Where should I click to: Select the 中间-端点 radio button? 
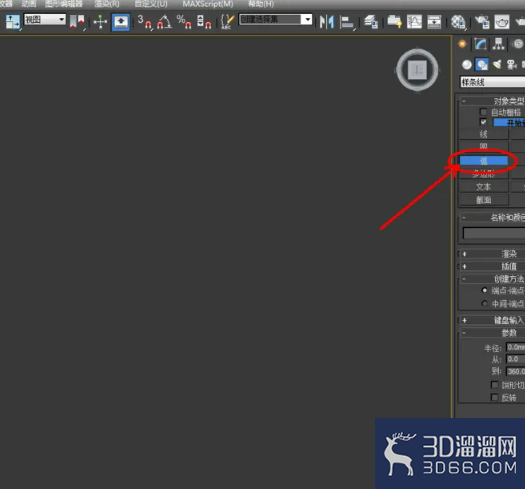tap(484, 303)
